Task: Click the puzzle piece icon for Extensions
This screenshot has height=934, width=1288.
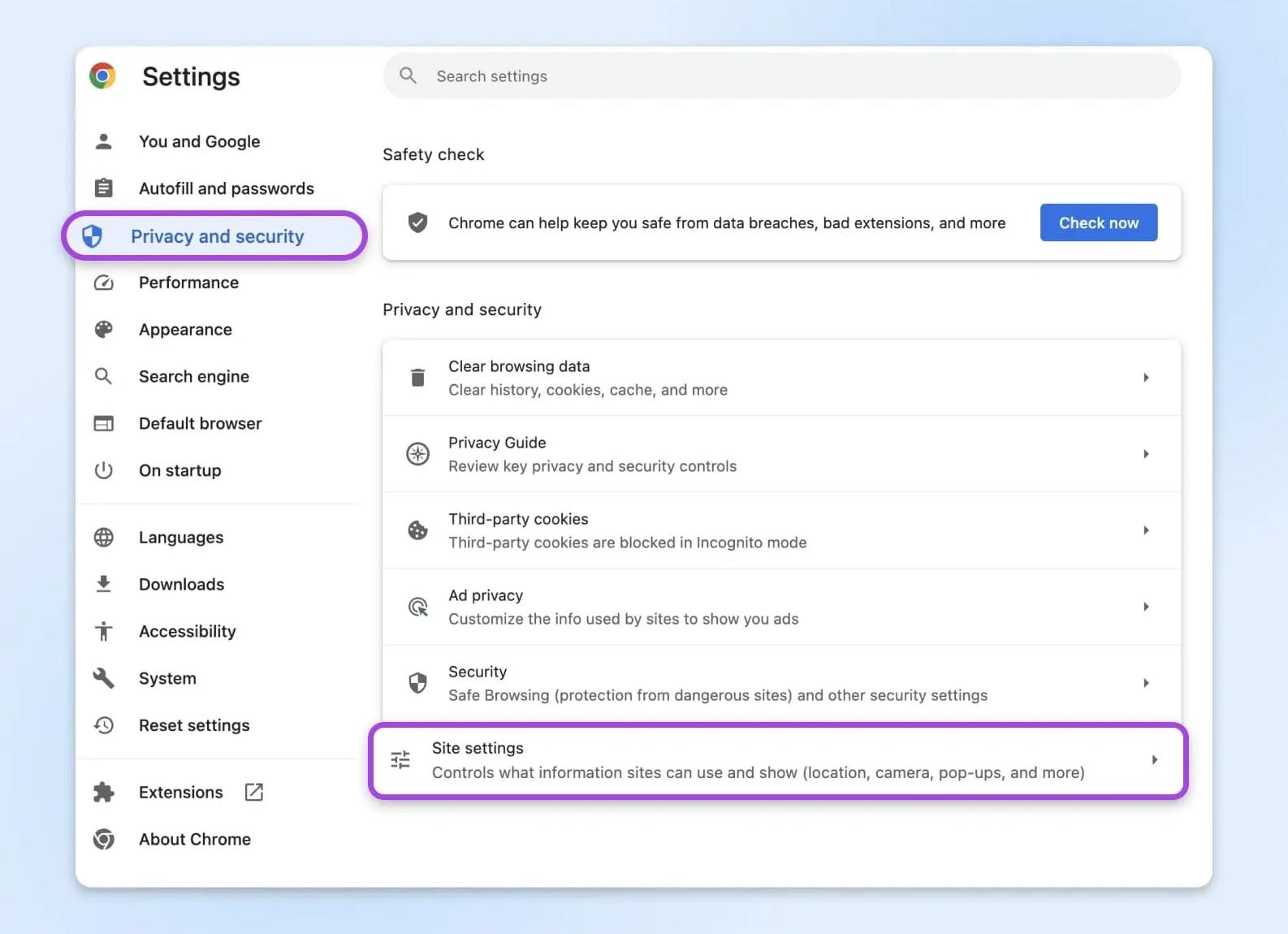Action: 103,792
